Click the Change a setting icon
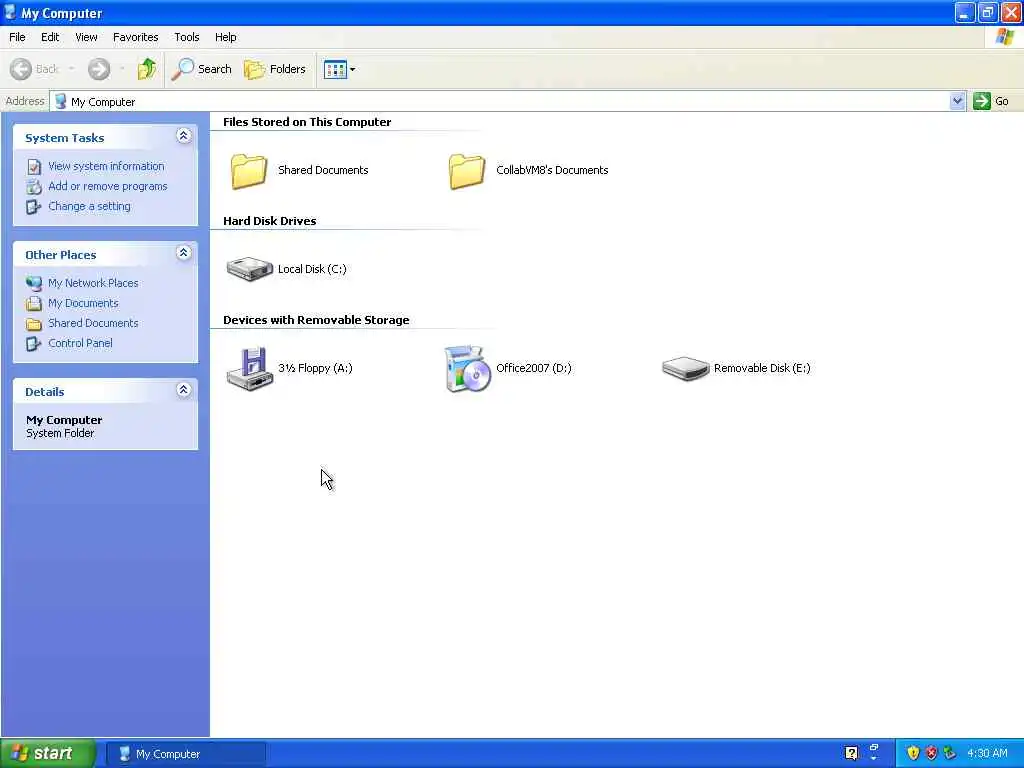Viewport: 1024px width, 768px height. (x=34, y=207)
